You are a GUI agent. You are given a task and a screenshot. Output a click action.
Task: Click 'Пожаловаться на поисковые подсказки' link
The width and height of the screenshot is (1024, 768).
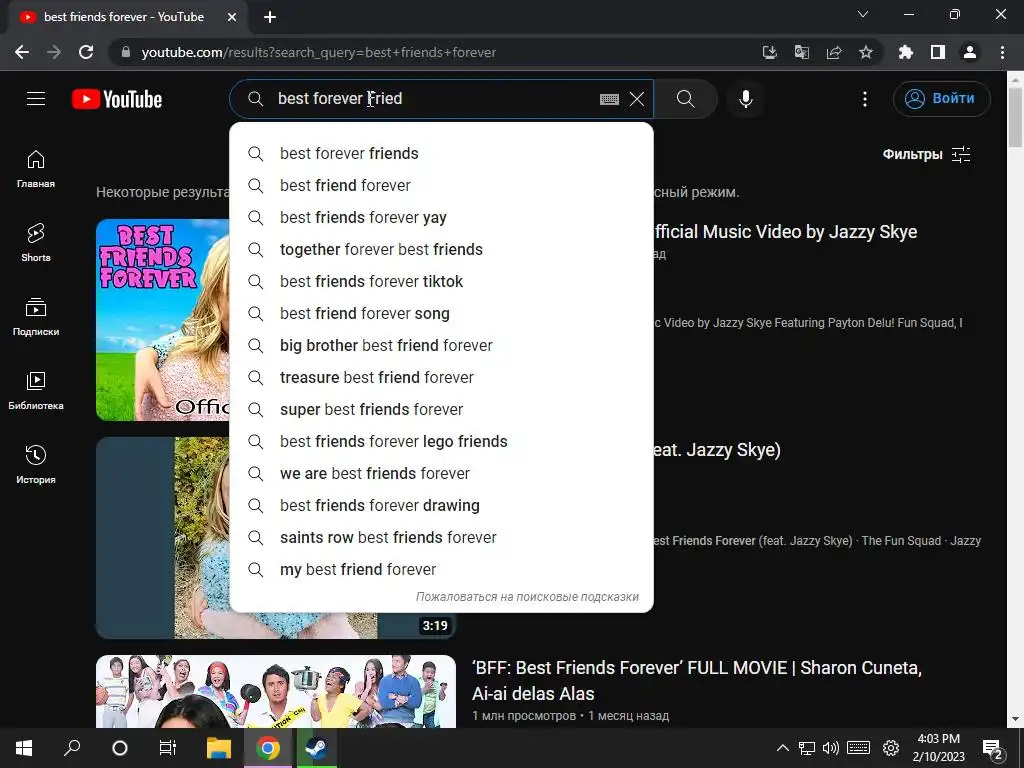[x=527, y=597]
